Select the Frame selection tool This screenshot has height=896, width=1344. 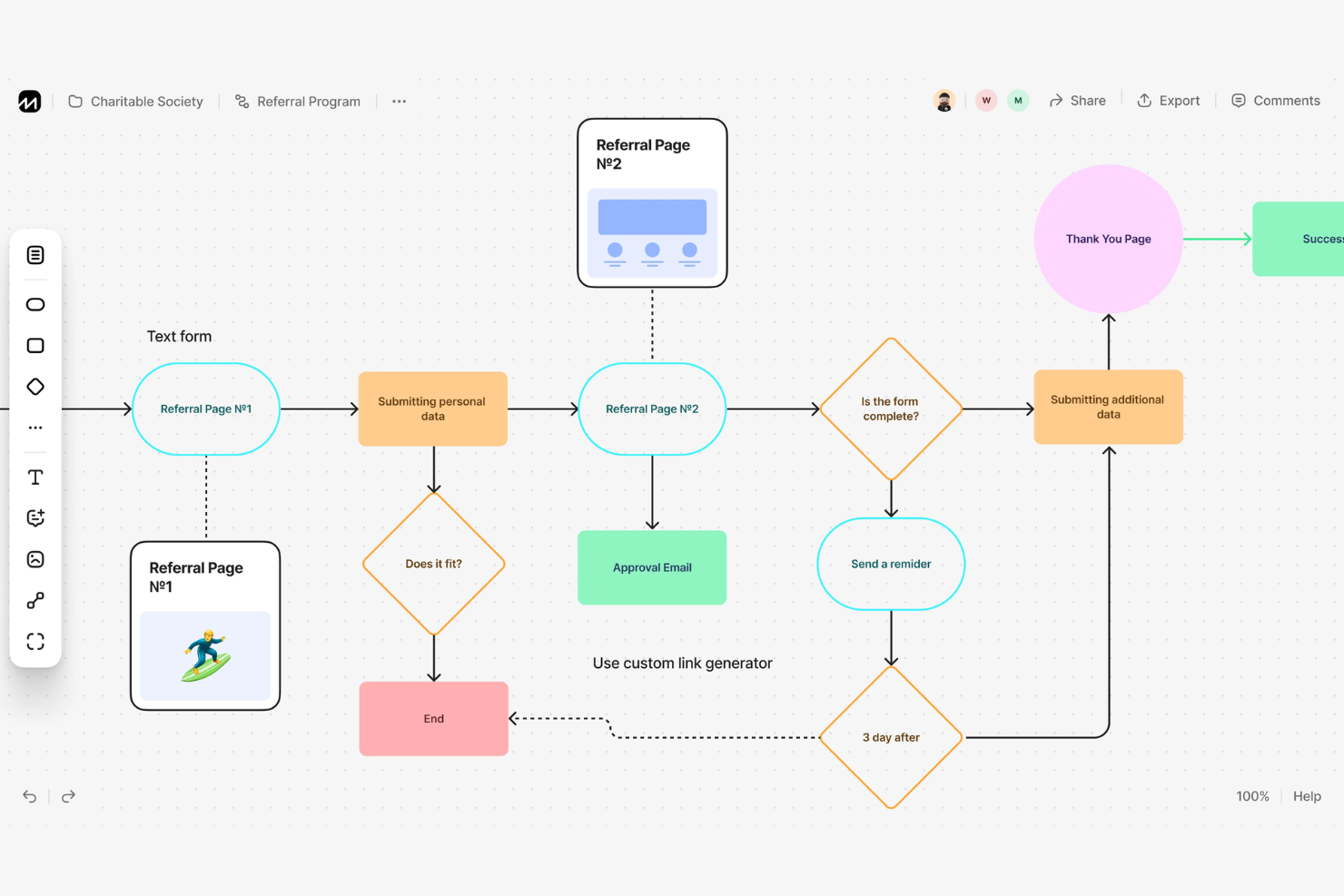(35, 641)
